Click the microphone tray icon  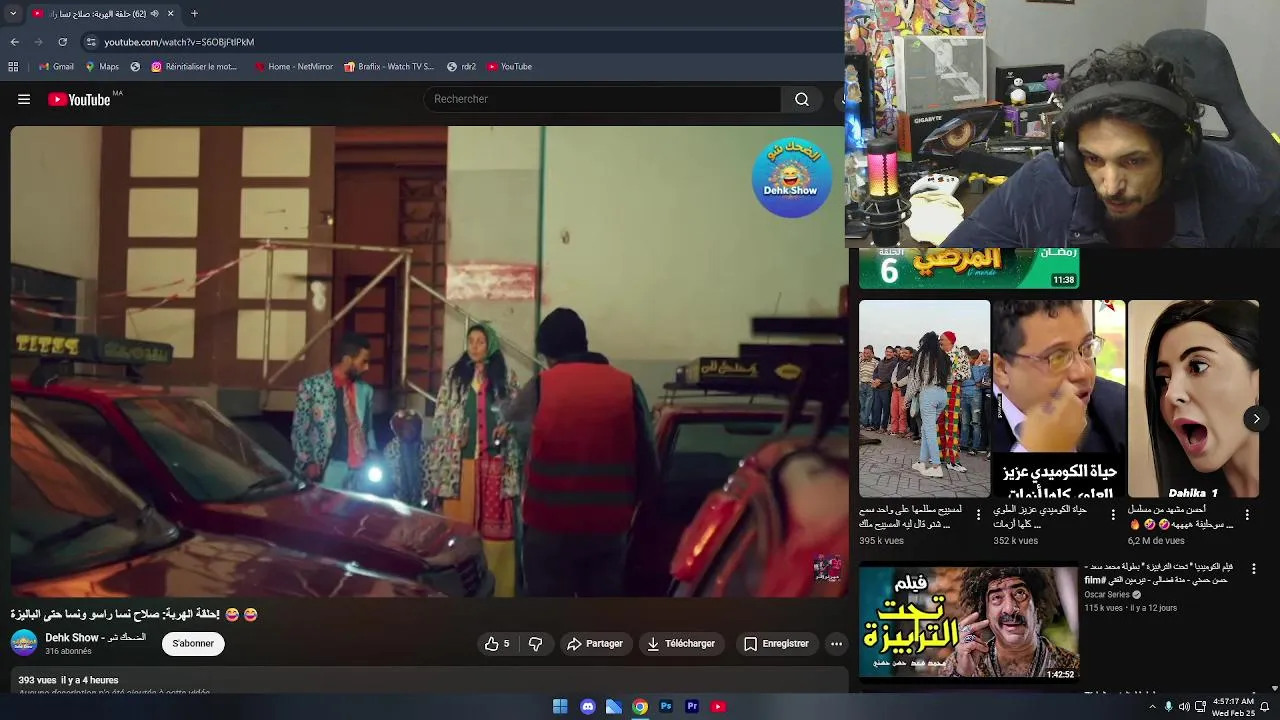tap(1169, 707)
